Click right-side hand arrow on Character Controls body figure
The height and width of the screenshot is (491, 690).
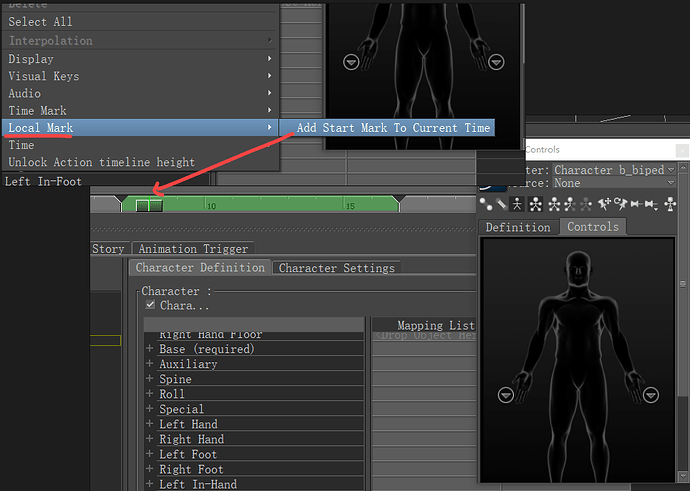652,396
